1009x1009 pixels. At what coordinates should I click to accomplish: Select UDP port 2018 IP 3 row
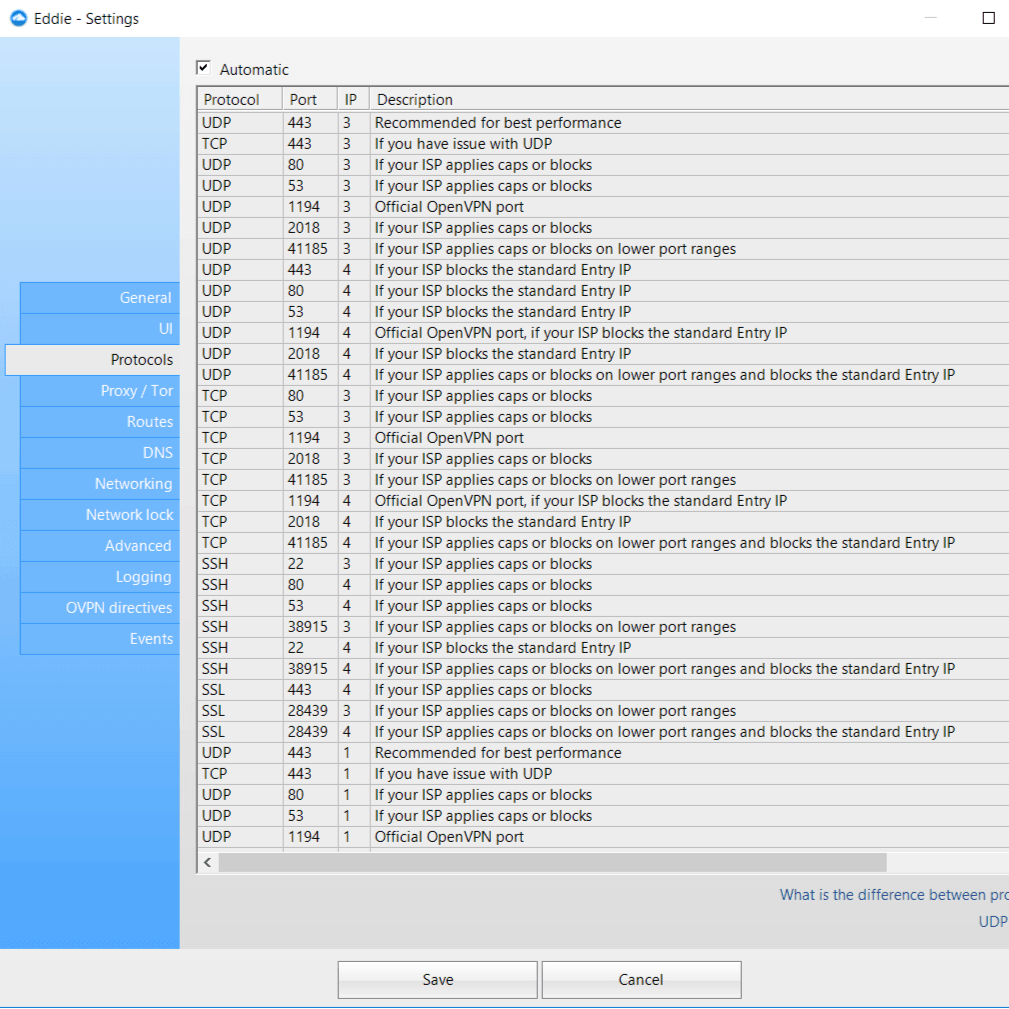tap(603, 228)
